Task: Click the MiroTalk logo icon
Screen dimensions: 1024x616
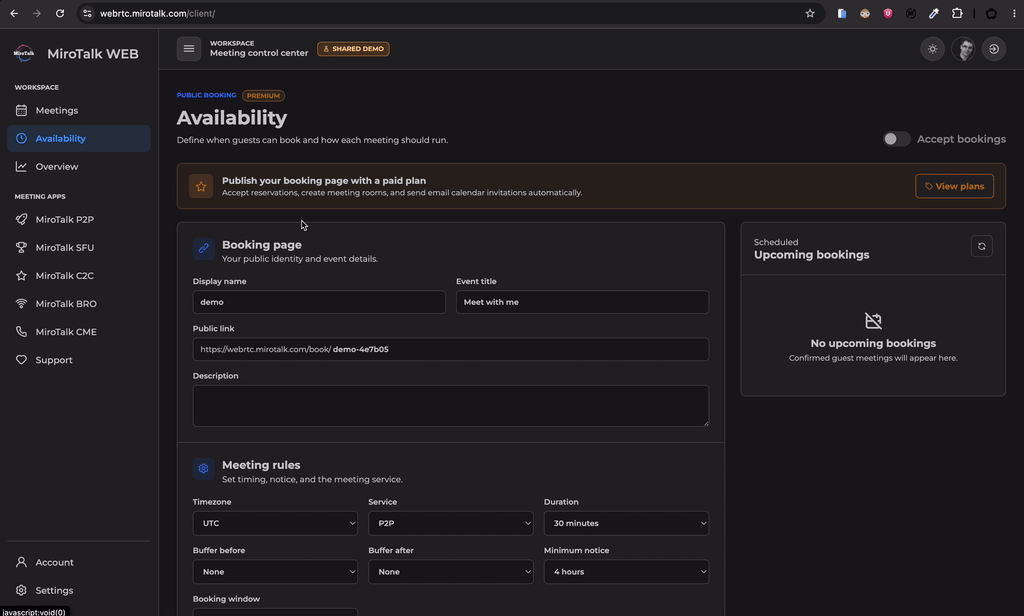Action: click(24, 54)
